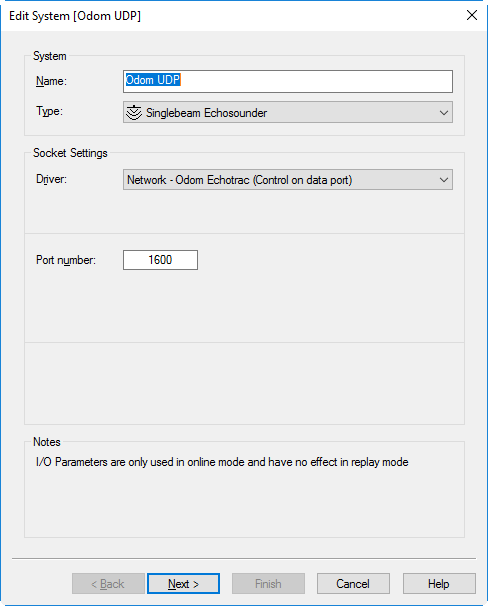This screenshot has width=488, height=606.
Task: Click the Port number: label
Action: [66, 260]
